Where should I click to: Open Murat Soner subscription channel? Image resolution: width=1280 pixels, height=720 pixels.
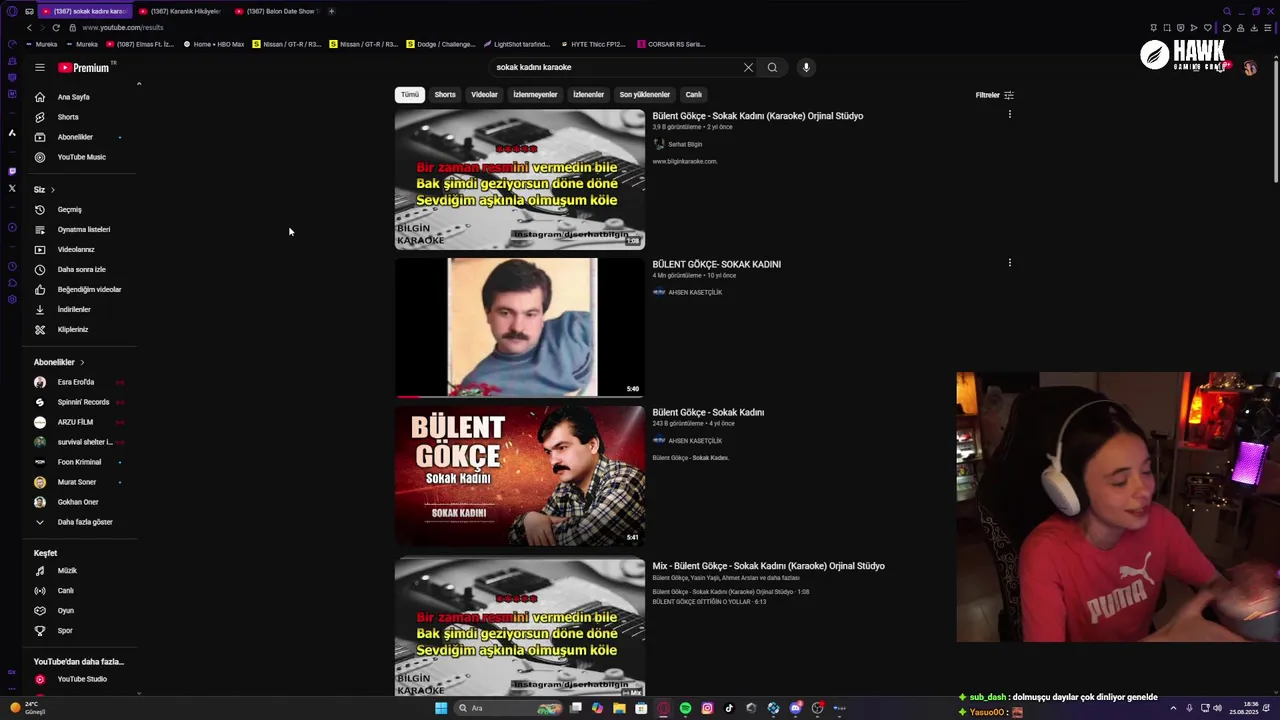77,482
